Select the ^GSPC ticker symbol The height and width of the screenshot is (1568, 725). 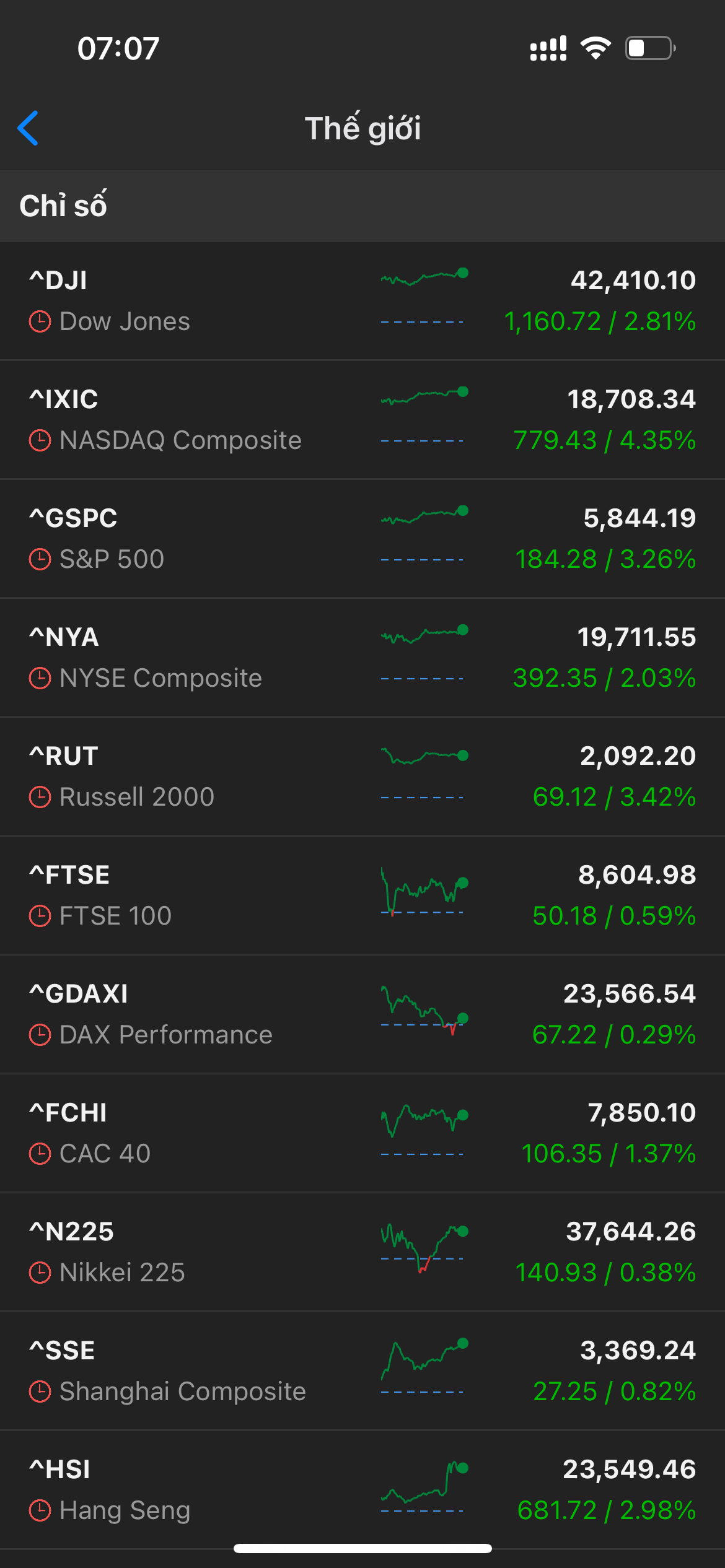[x=73, y=518]
